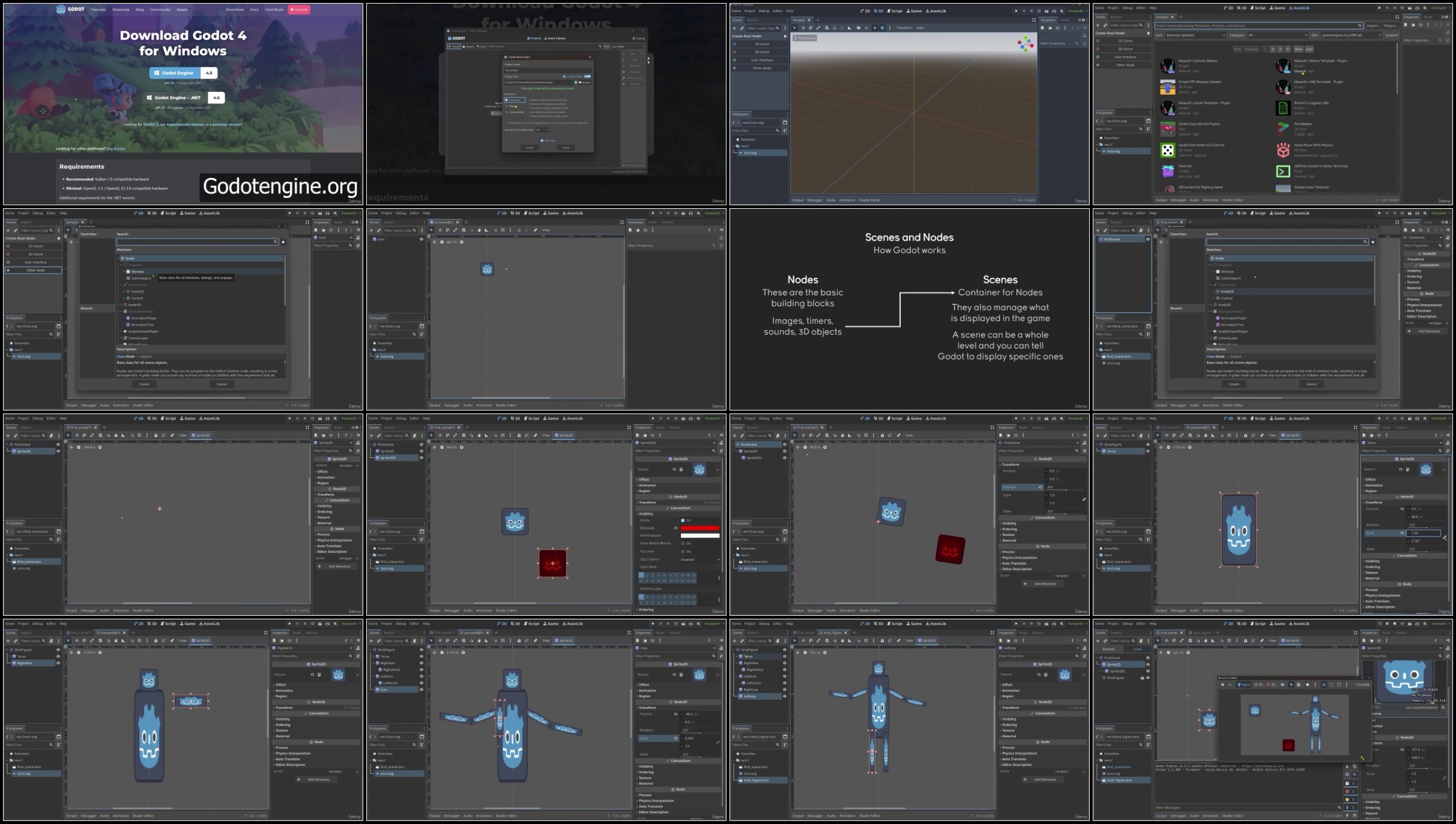Click the 3D axis orientation gizmo
The image size is (1456, 824).
(1026, 44)
